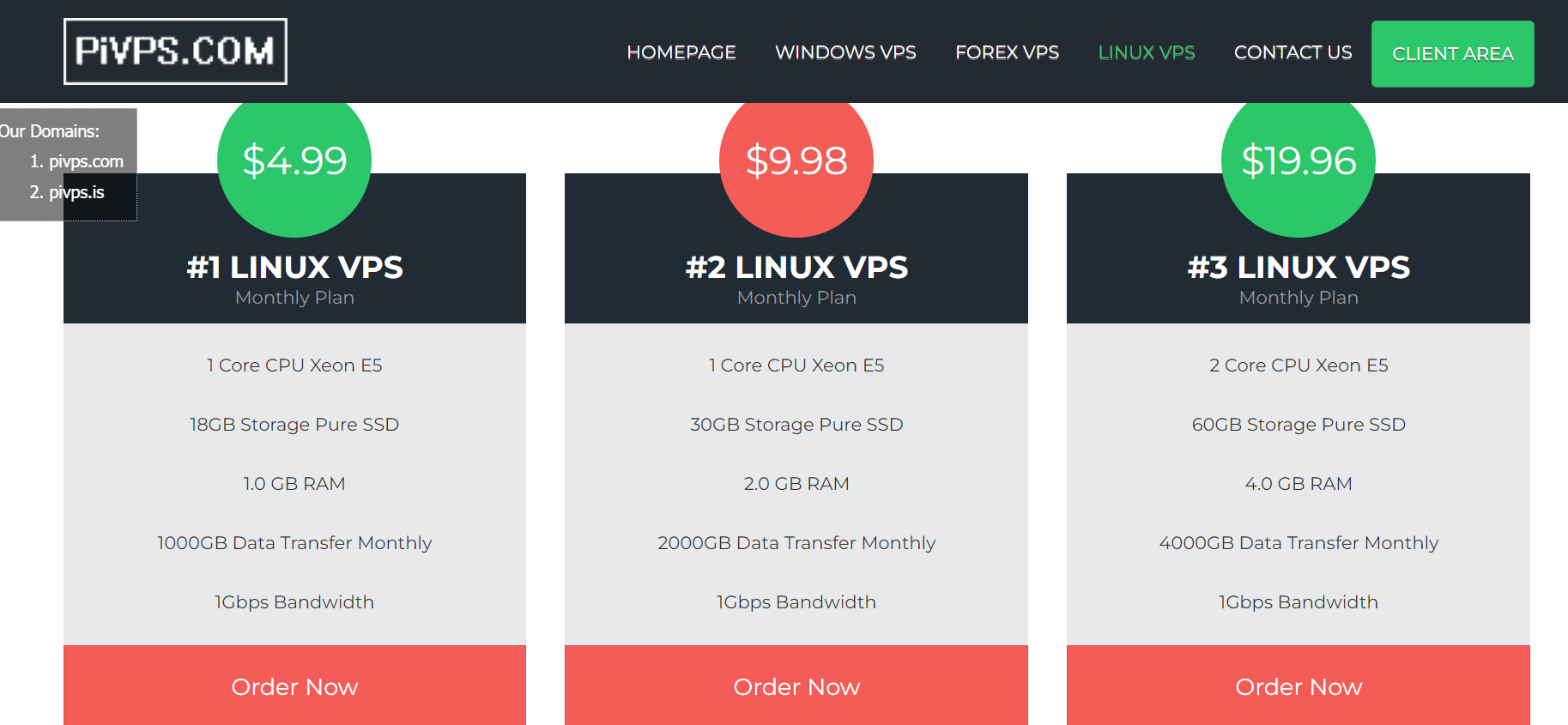
Task: Click '1.0 GB RAM' text
Action: click(294, 484)
